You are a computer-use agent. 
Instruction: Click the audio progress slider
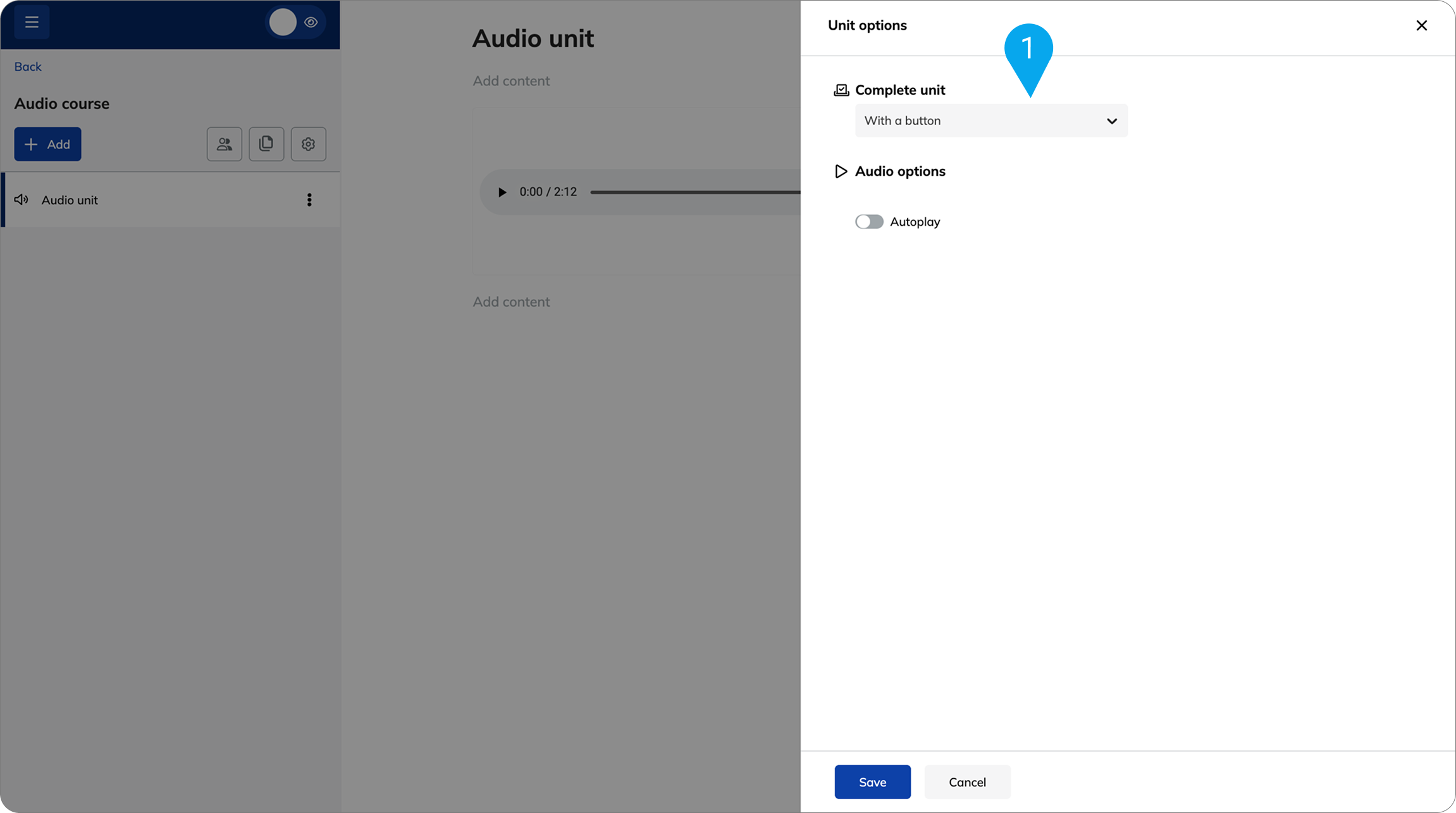[695, 192]
